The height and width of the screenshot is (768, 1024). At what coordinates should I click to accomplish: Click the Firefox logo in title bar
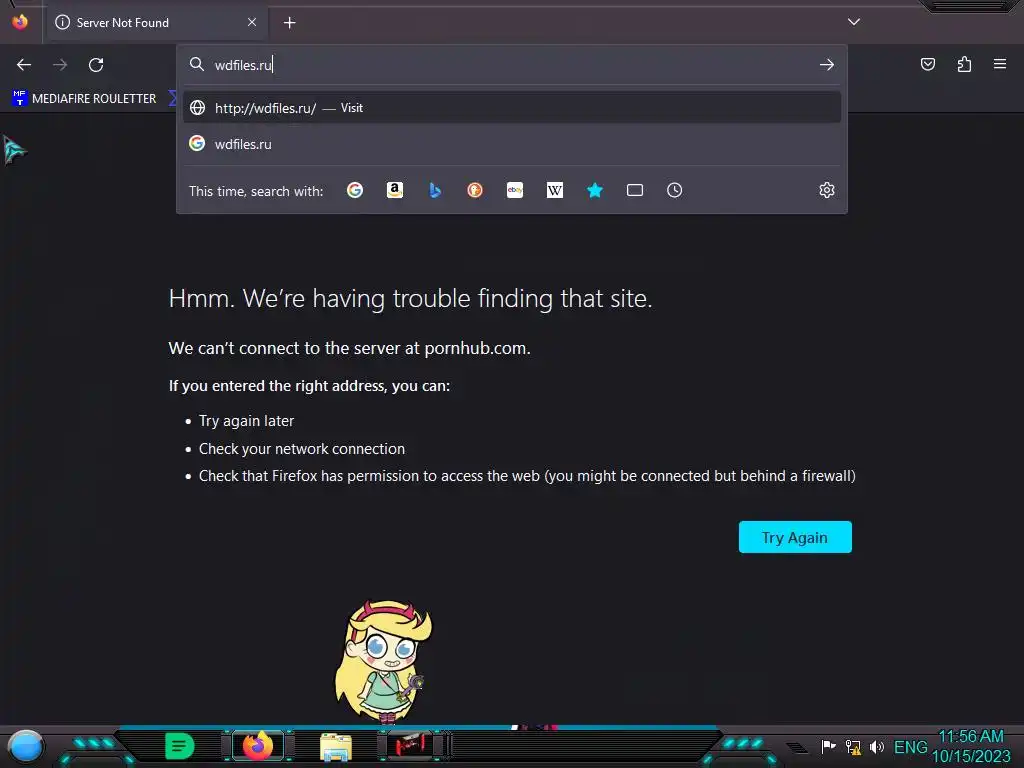[x=20, y=22]
